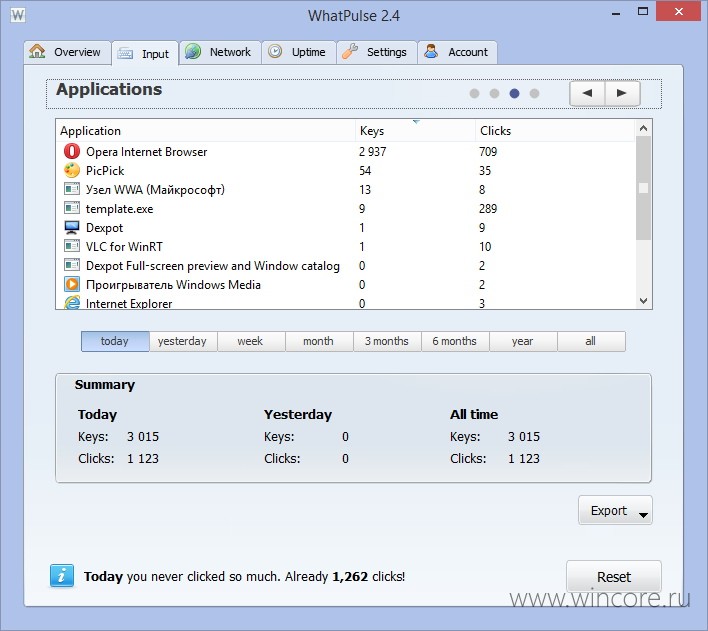Minimize the WhatPulse window
The width and height of the screenshot is (708, 631).
tap(616, 13)
